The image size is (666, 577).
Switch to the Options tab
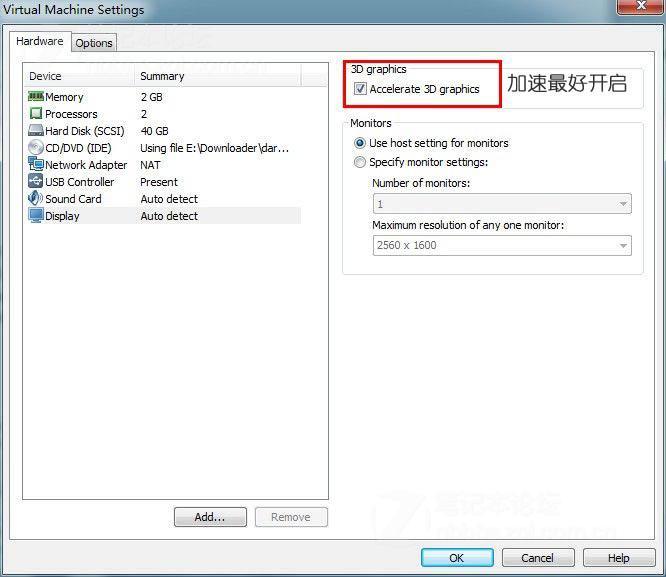pyautogui.click(x=94, y=43)
